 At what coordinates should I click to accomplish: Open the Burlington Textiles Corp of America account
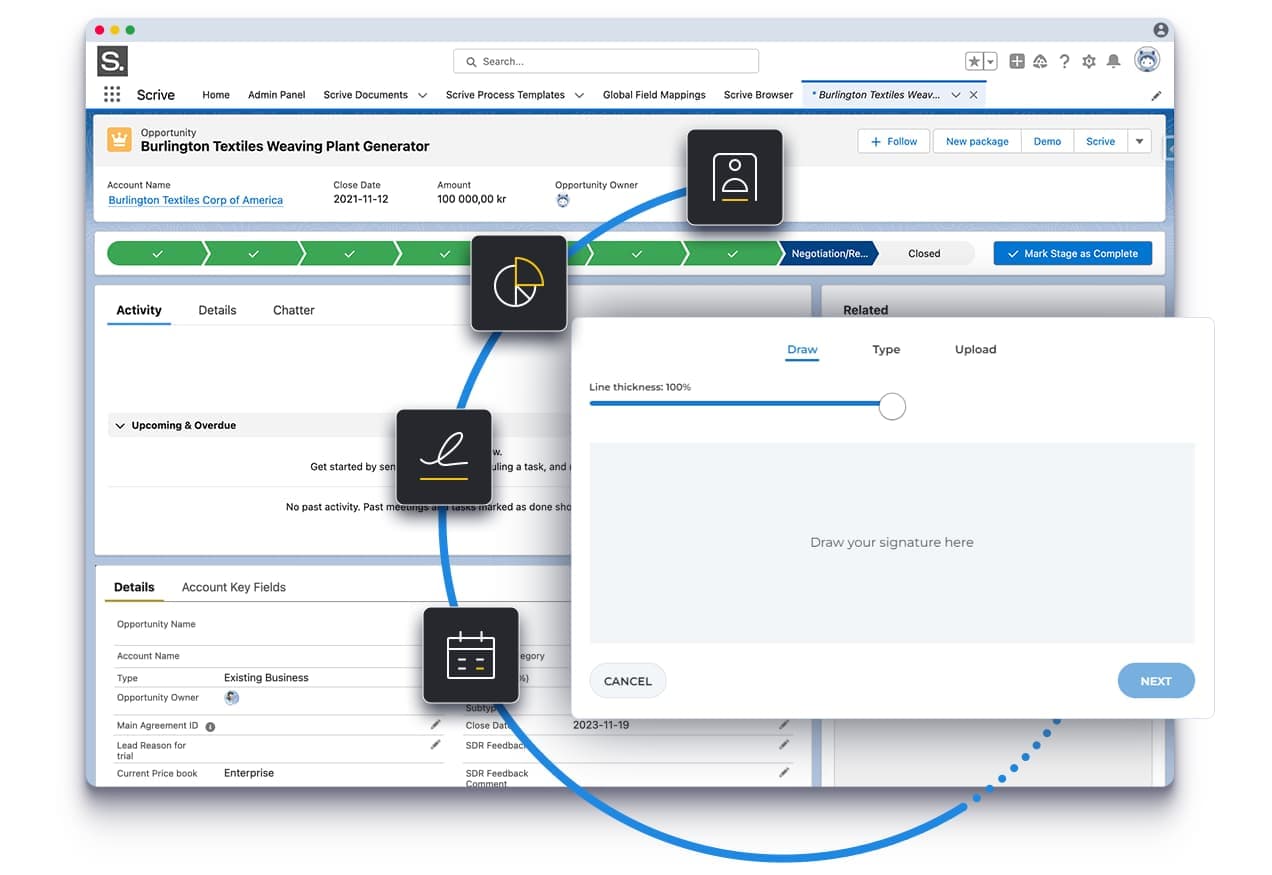coord(195,199)
